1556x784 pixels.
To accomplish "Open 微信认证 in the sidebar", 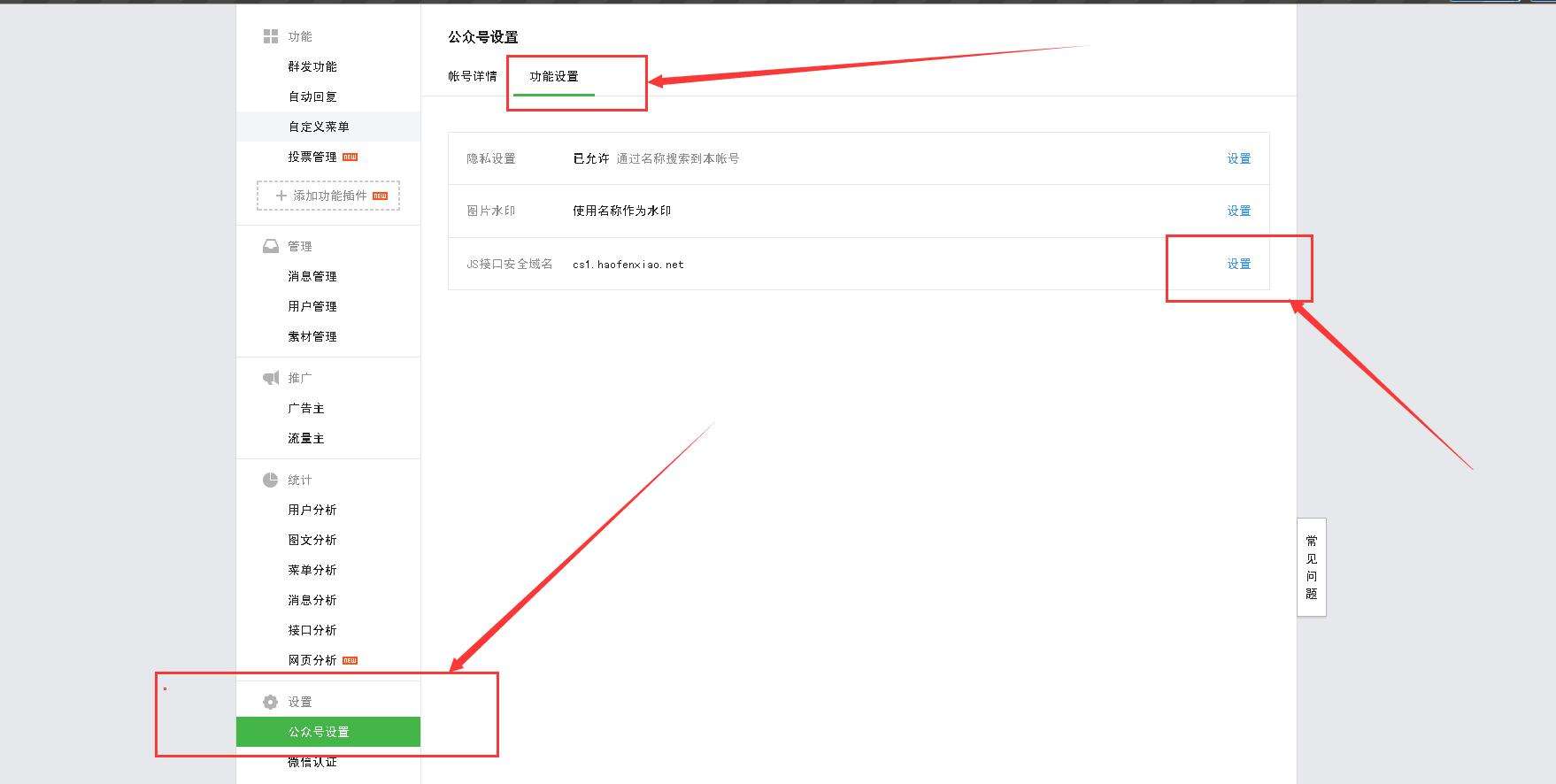I will [312, 762].
